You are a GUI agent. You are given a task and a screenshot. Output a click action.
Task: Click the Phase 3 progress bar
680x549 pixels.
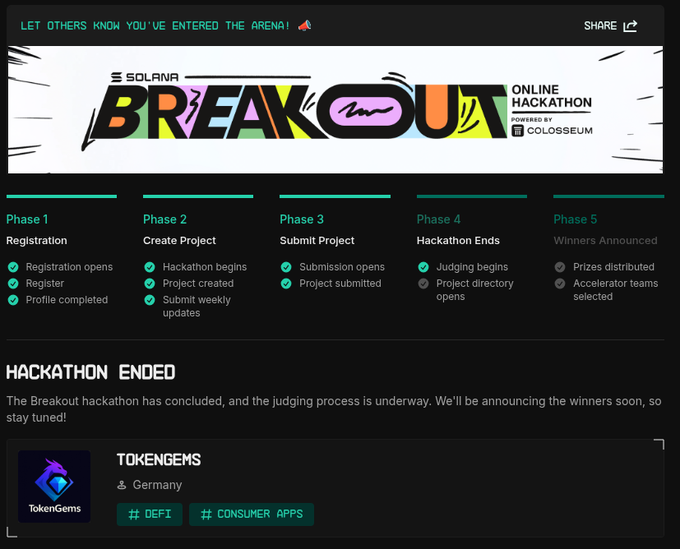click(x=335, y=196)
